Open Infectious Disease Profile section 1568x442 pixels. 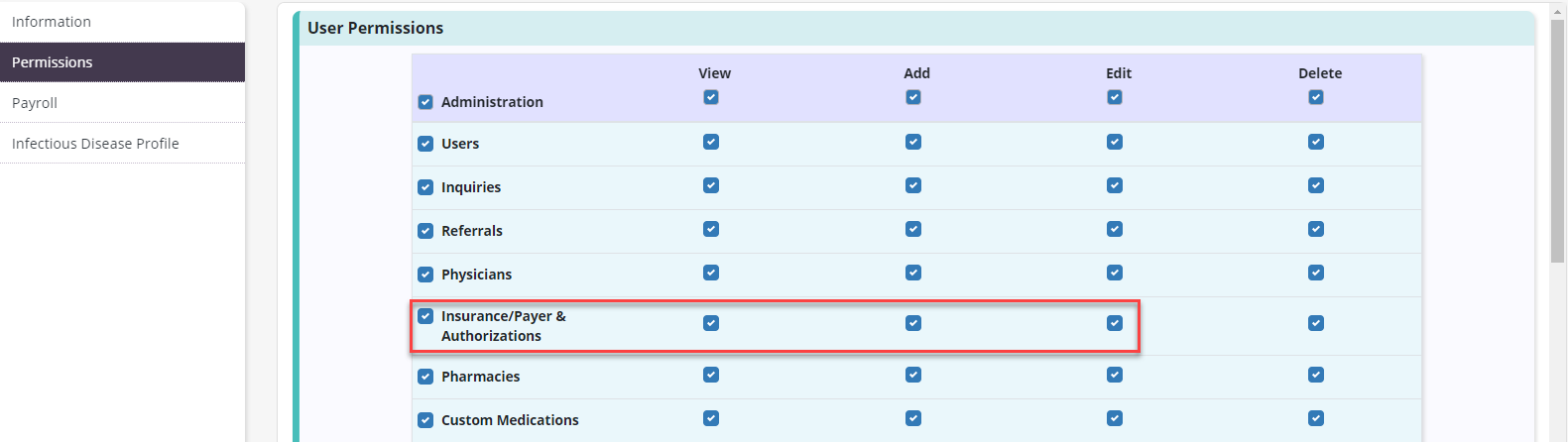pyautogui.click(x=95, y=144)
